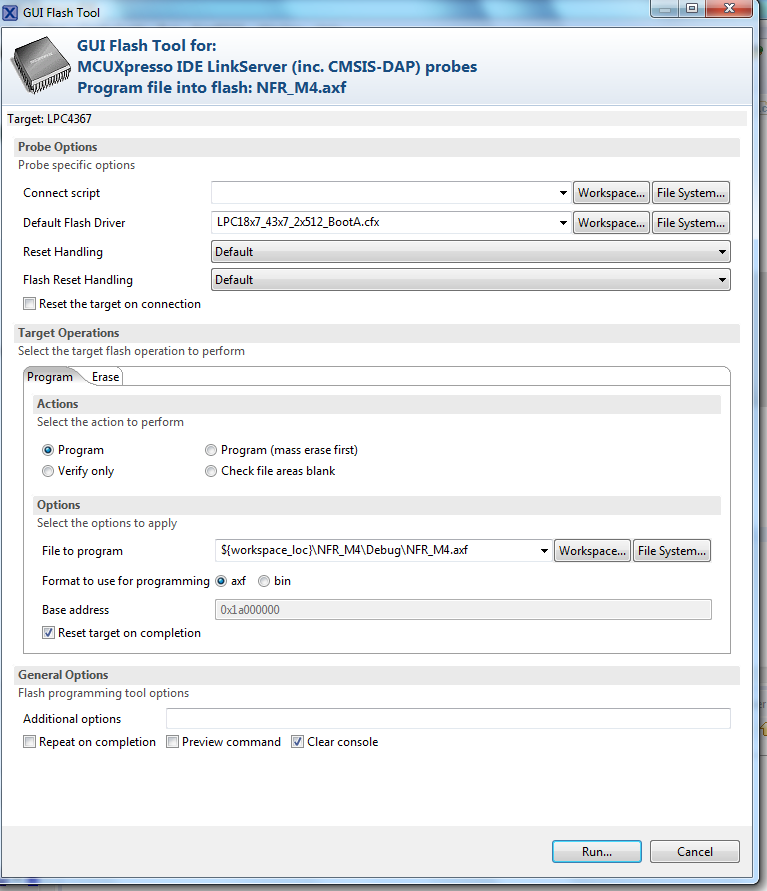Maximize the GUI Flash Tool window
This screenshot has height=891, width=767.
[x=692, y=9]
